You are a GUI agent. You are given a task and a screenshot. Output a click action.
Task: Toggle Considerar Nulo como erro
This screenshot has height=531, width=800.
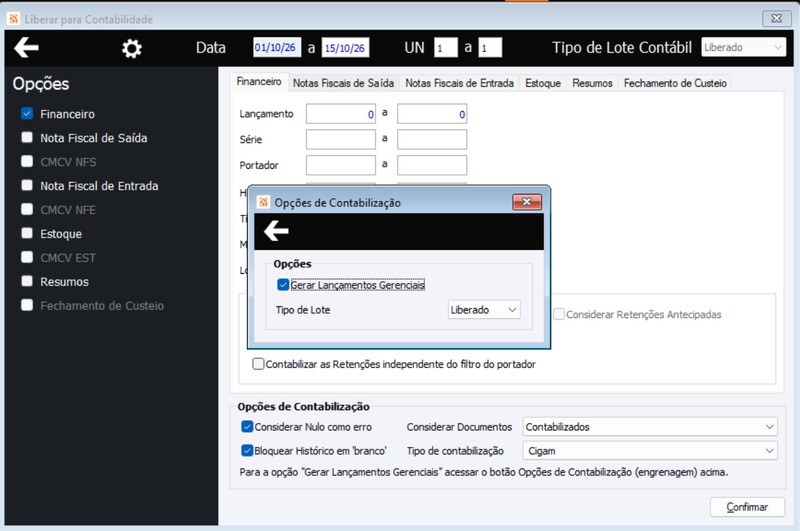247,426
